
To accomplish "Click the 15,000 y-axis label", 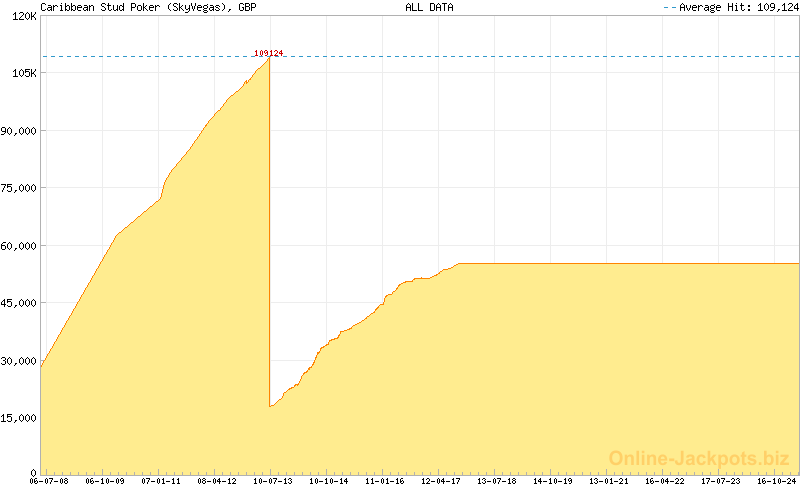I will click(19, 418).
